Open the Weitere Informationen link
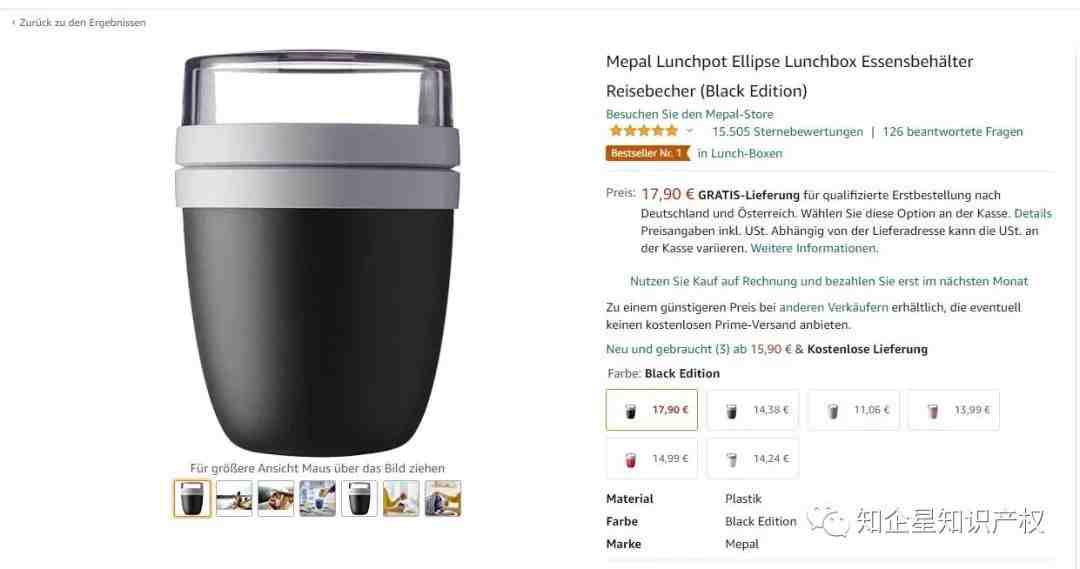The height and width of the screenshot is (569, 1080). coord(813,248)
